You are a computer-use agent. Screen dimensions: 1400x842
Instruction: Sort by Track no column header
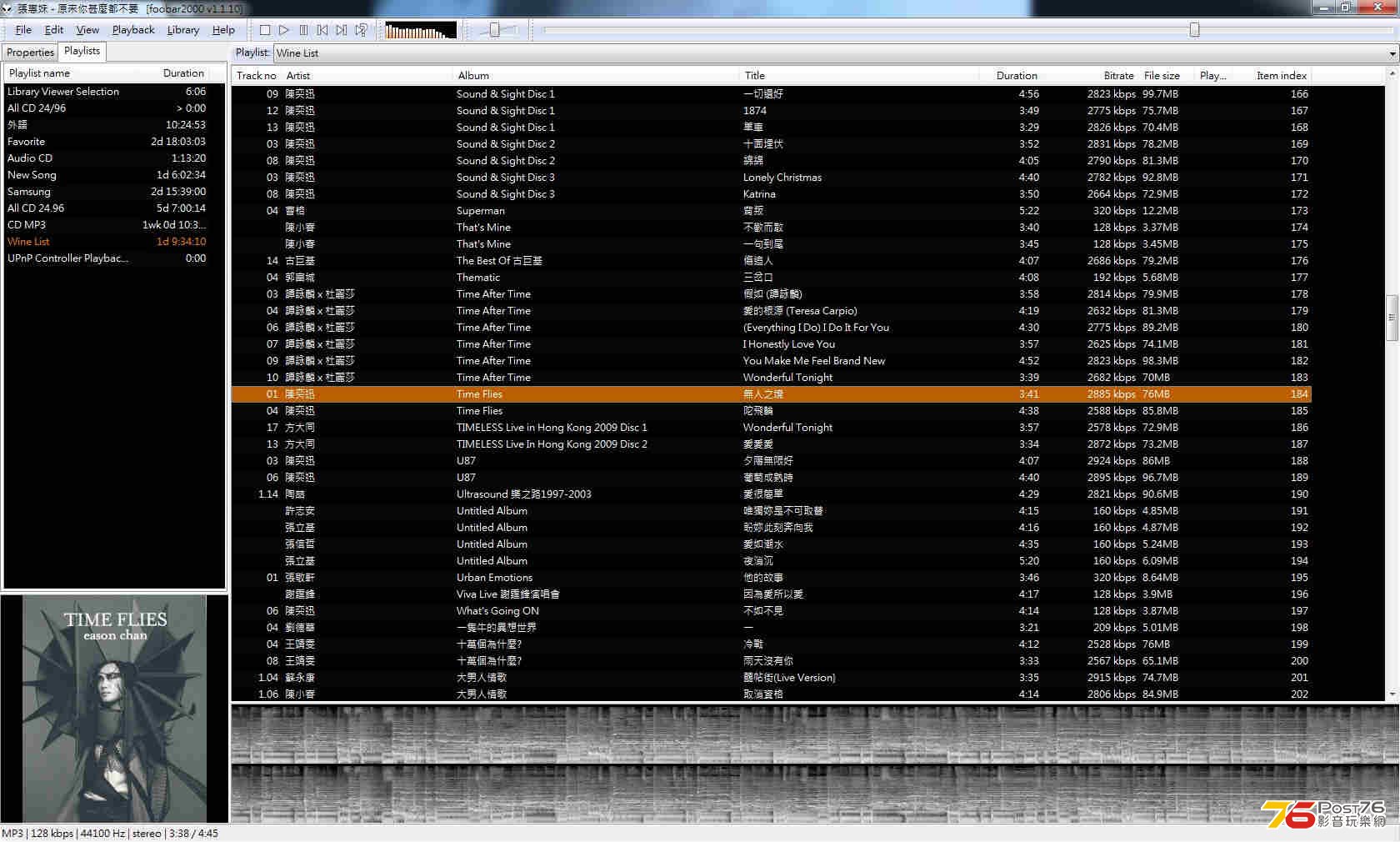(x=257, y=75)
